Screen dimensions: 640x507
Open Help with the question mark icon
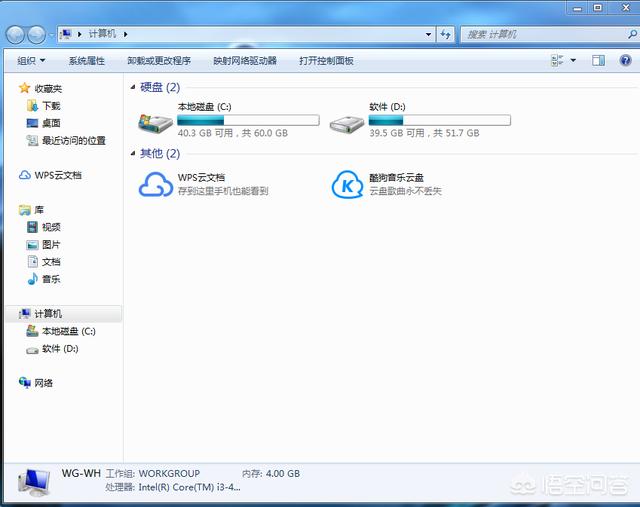[625, 60]
